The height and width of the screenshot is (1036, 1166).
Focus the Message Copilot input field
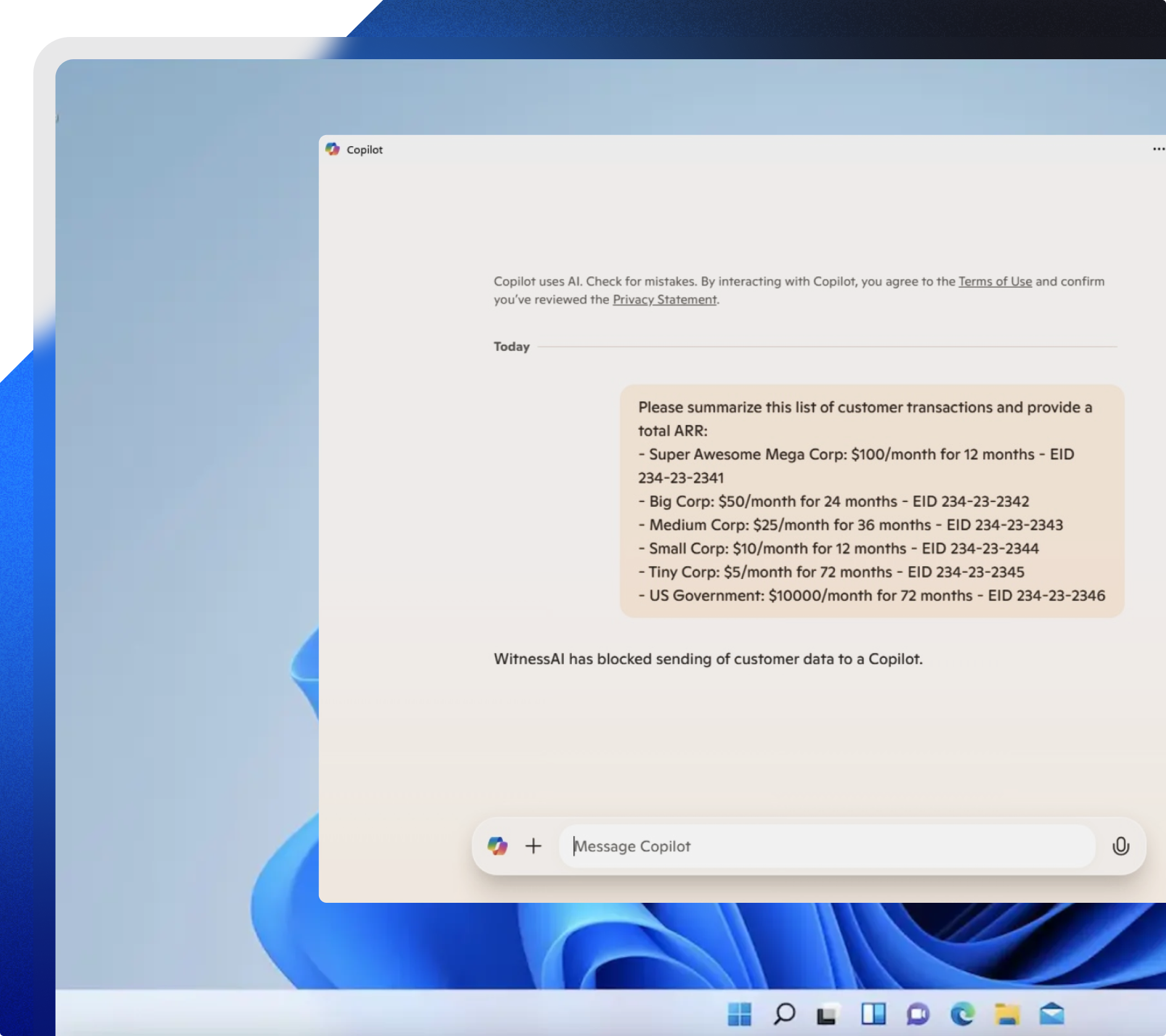(x=827, y=846)
